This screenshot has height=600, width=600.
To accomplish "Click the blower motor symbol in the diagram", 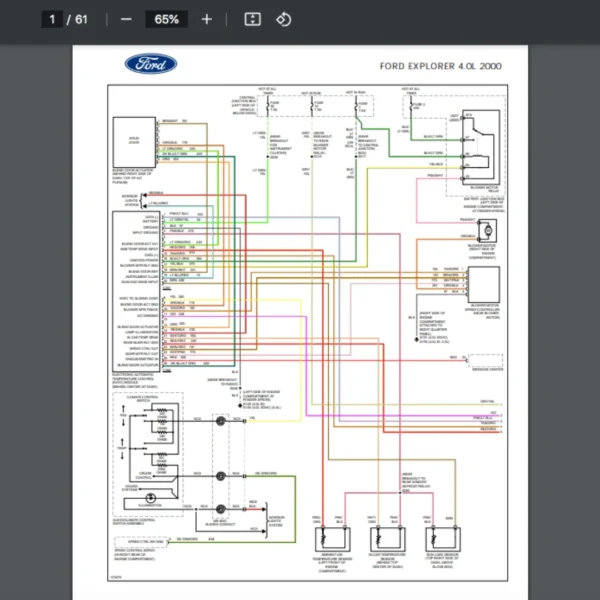I will pos(487,230).
